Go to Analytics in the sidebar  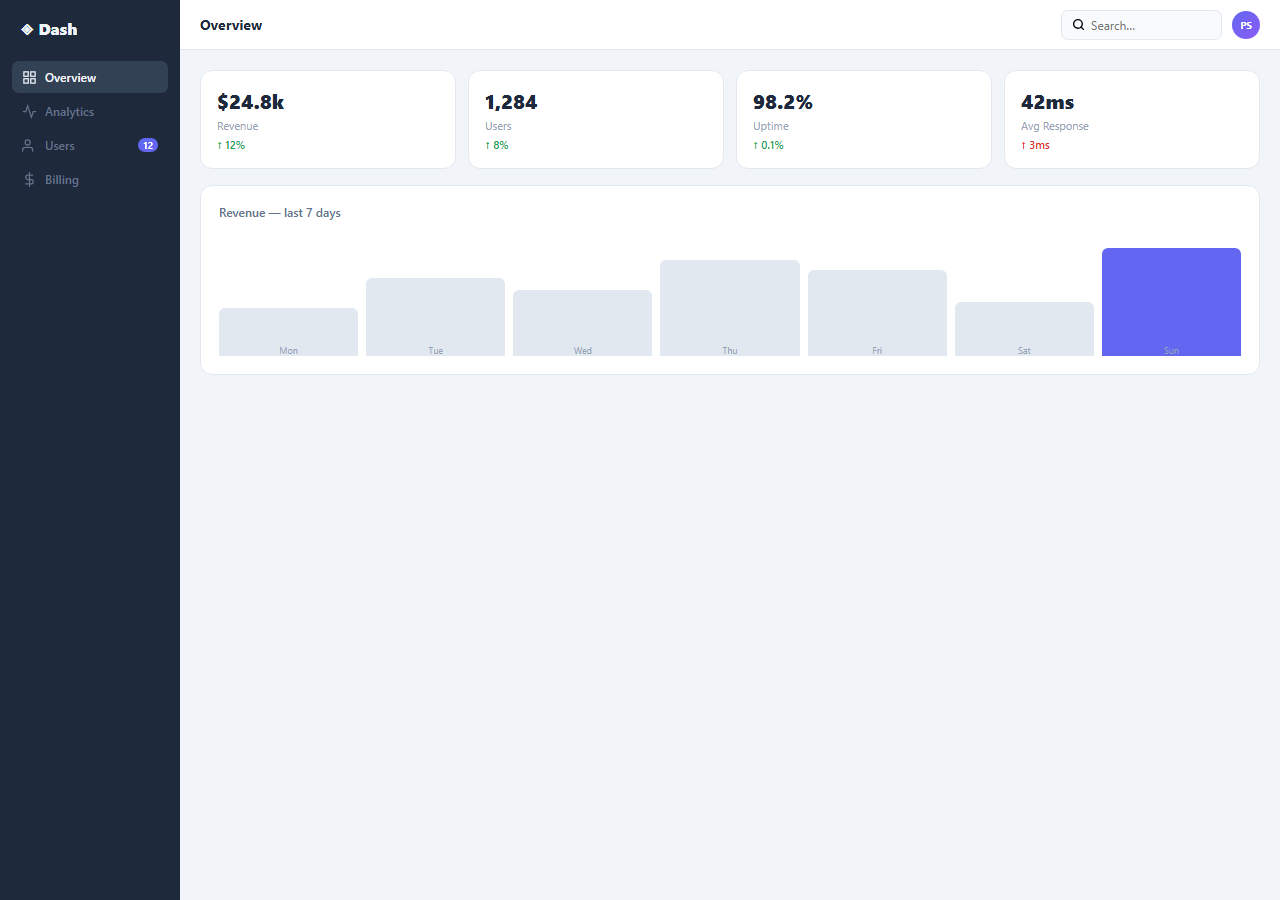tap(90, 112)
